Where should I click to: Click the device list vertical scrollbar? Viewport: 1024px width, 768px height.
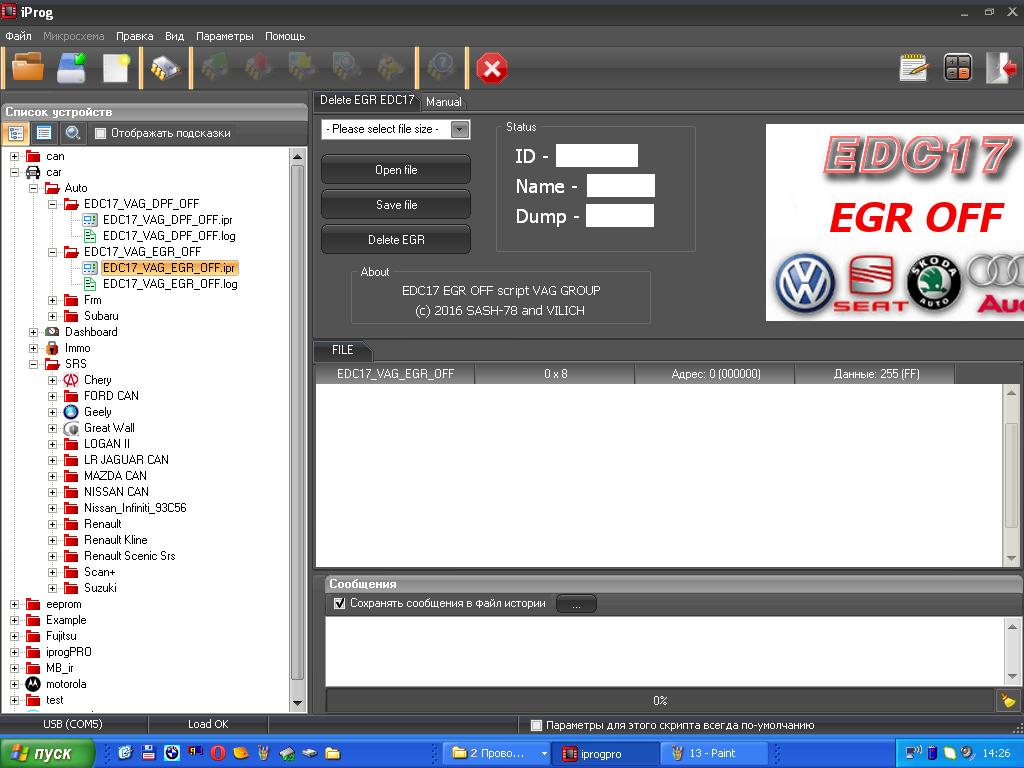[297, 420]
